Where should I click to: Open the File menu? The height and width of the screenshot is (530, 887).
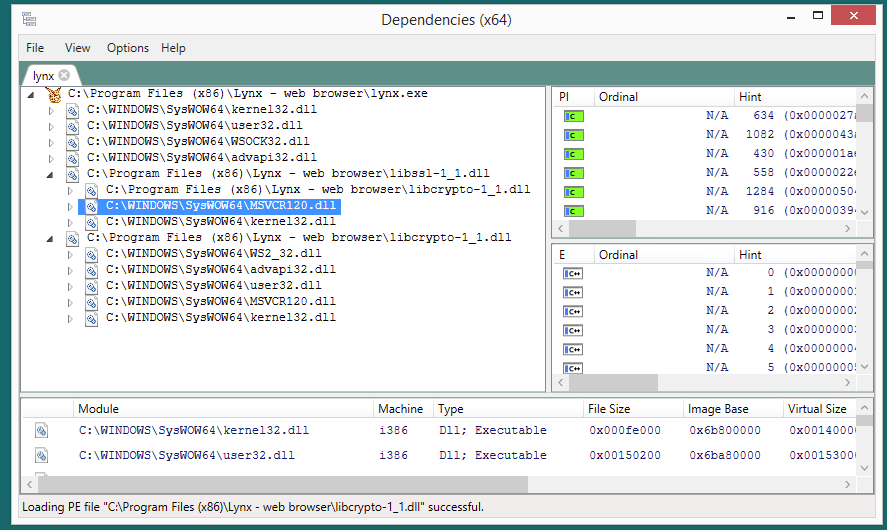click(35, 48)
